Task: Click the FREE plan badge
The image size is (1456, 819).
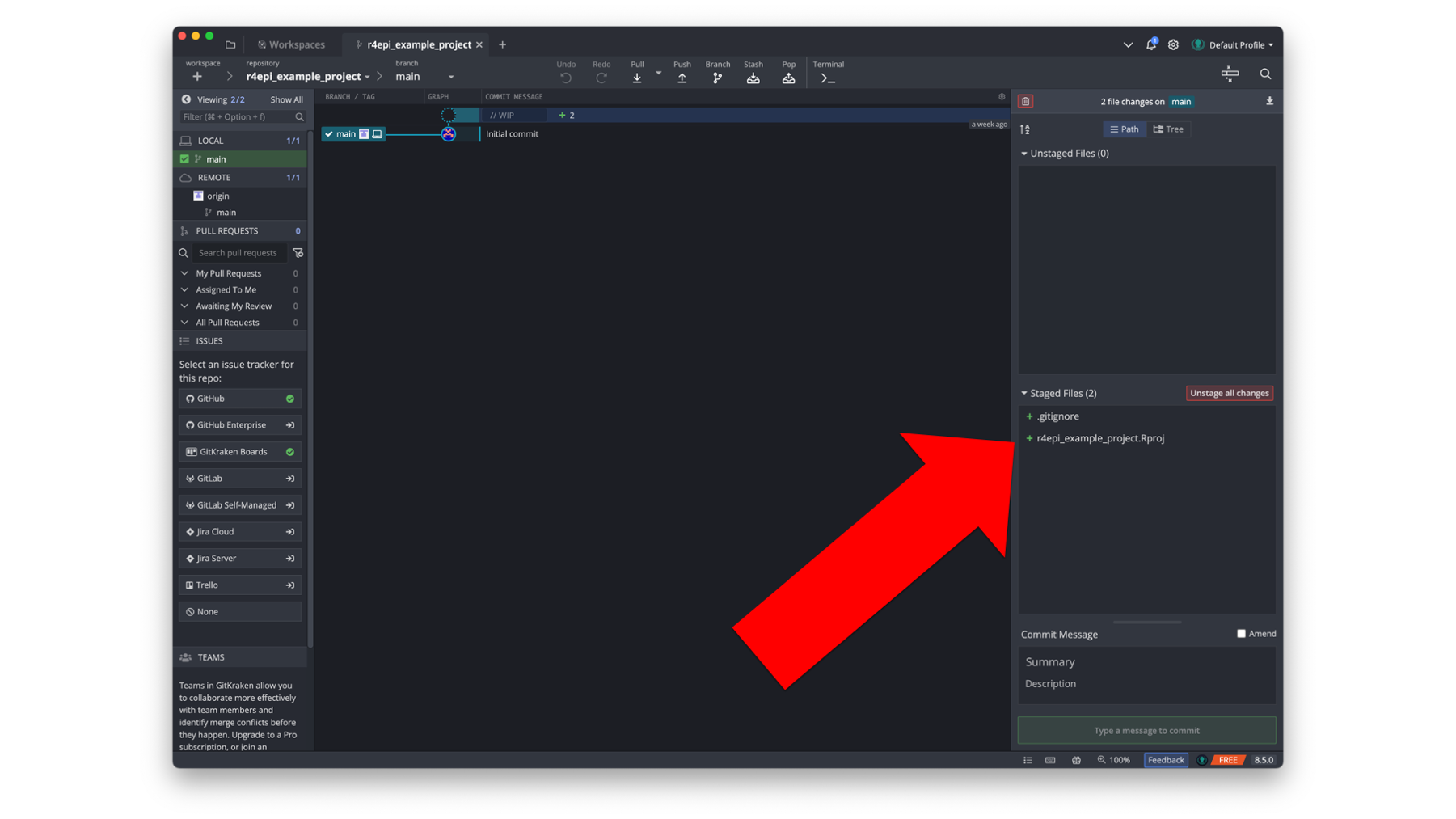Action: point(1227,760)
